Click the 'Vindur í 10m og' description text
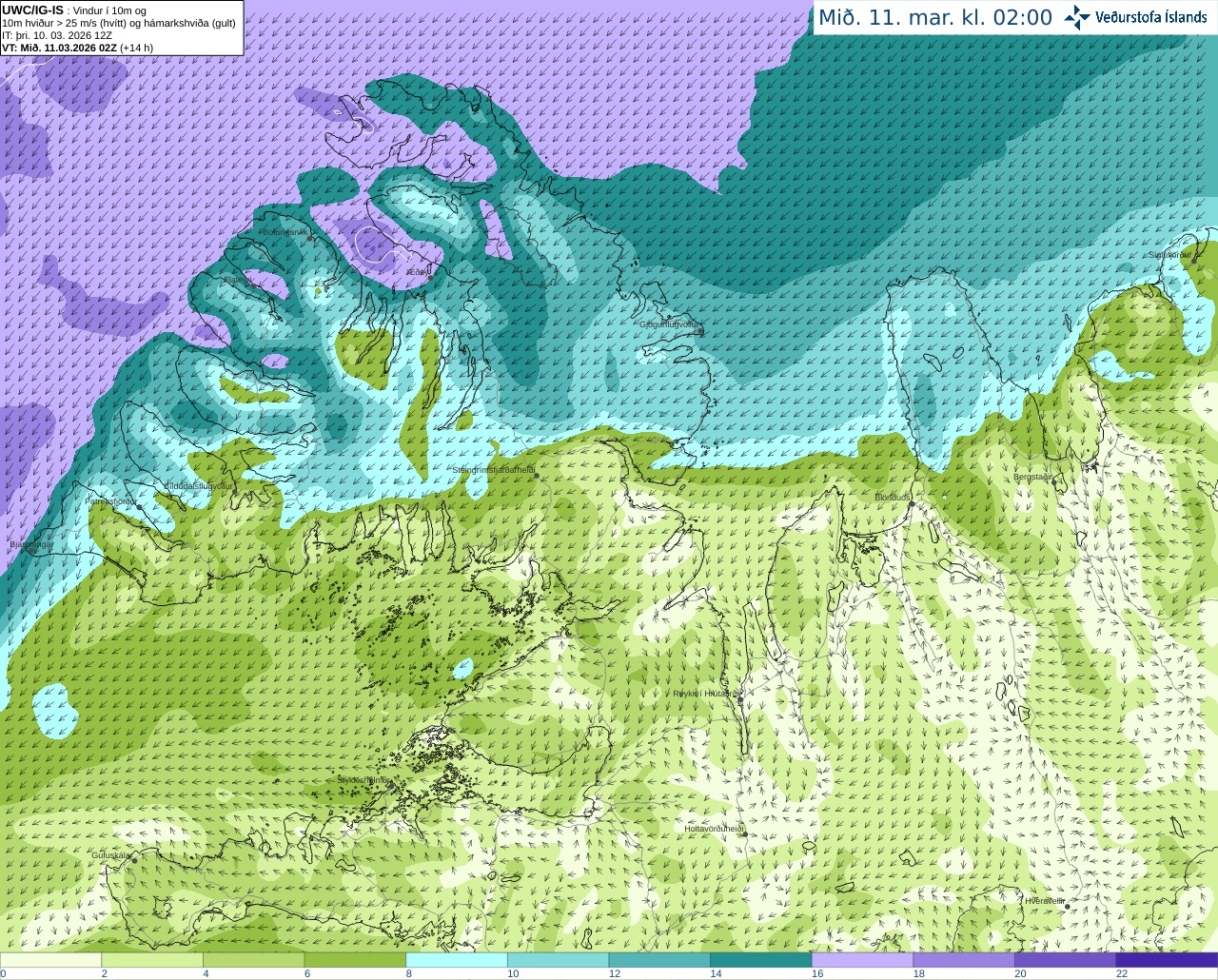This screenshot has width=1218, height=980. pyautogui.click(x=109, y=10)
